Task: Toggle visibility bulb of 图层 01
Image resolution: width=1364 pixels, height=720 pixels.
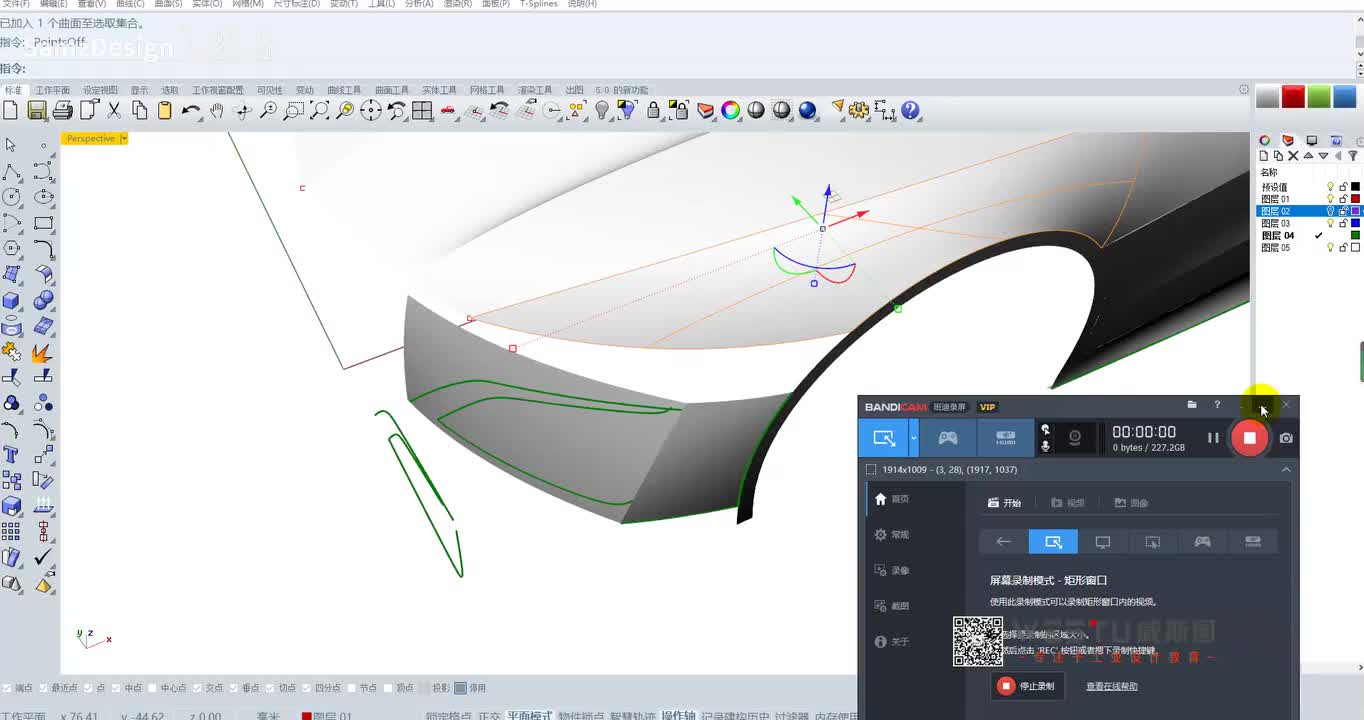Action: [1330, 199]
